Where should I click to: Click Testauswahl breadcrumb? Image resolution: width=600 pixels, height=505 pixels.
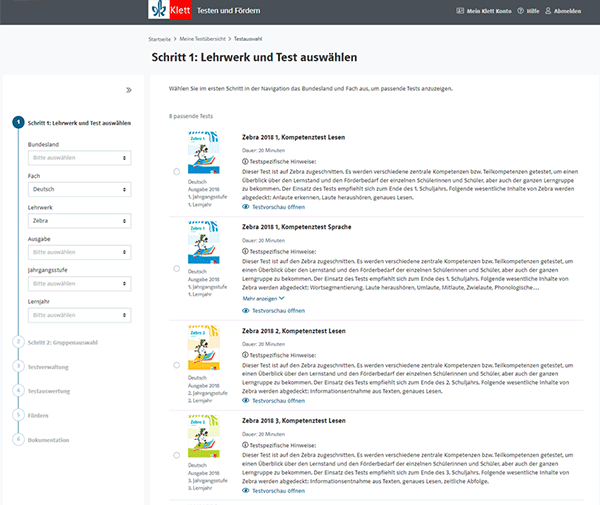pos(248,39)
